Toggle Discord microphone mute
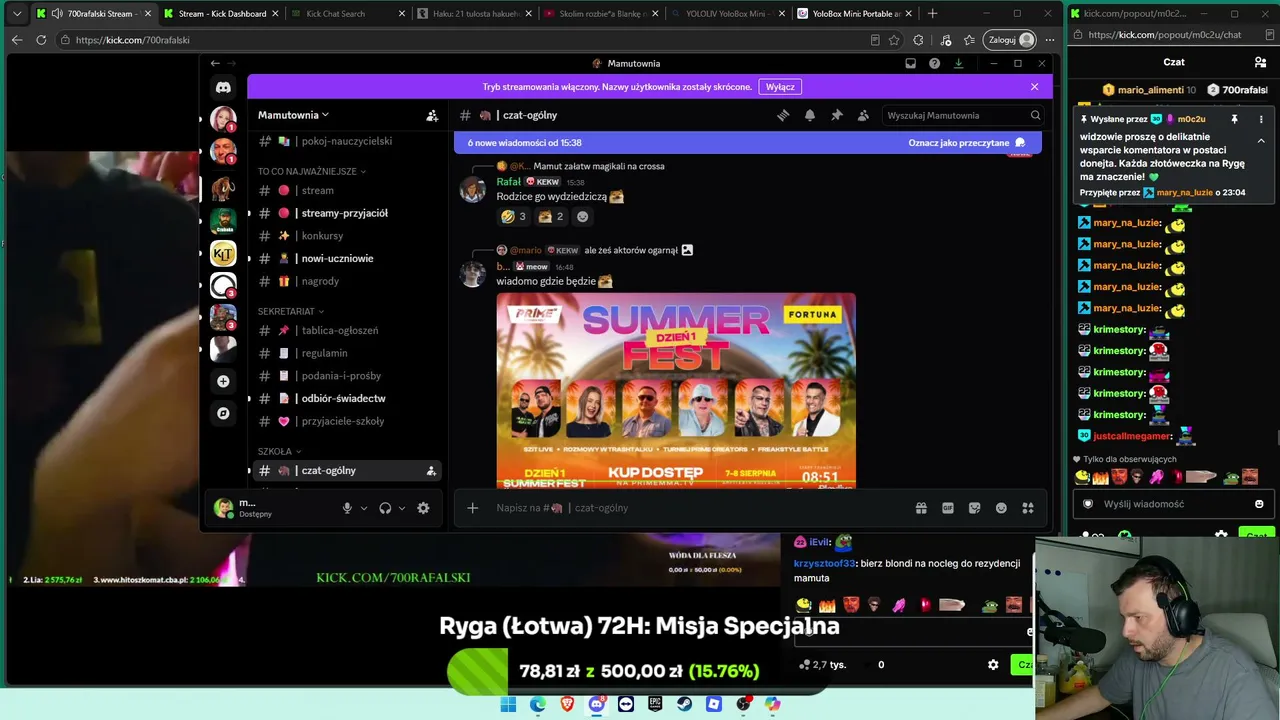Viewport: 1280px width, 720px height. 347,508
